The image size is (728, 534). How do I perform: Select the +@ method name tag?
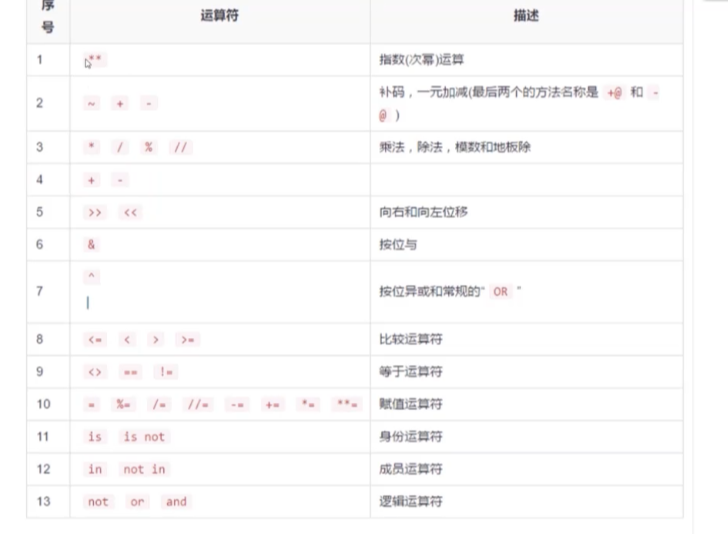tap(614, 93)
